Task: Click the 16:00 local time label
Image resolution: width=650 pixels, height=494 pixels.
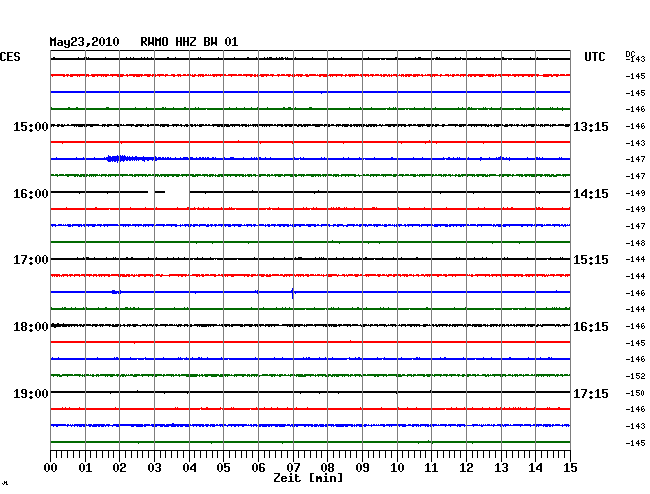Action: pyautogui.click(x=31, y=194)
